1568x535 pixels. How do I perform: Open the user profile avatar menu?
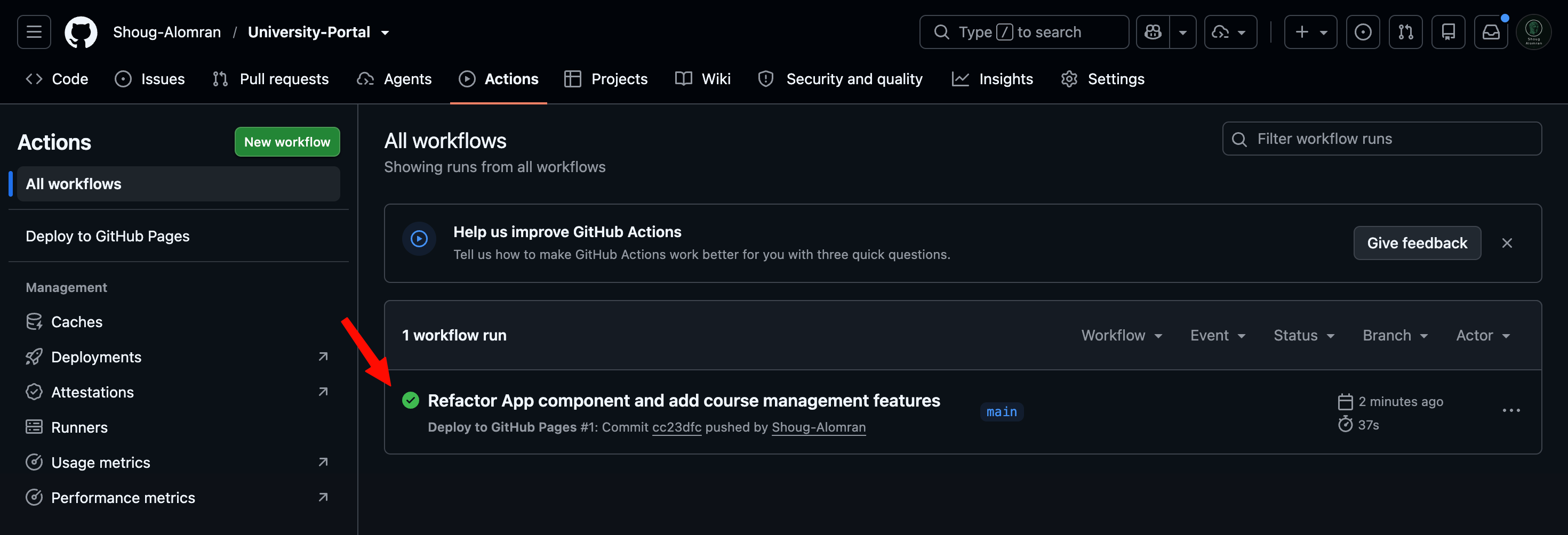click(1533, 32)
